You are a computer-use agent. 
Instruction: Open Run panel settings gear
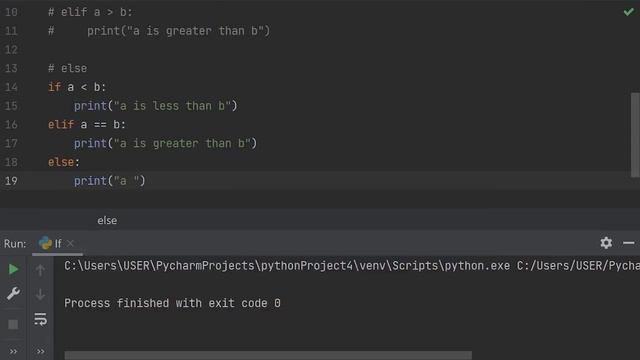[x=606, y=243]
